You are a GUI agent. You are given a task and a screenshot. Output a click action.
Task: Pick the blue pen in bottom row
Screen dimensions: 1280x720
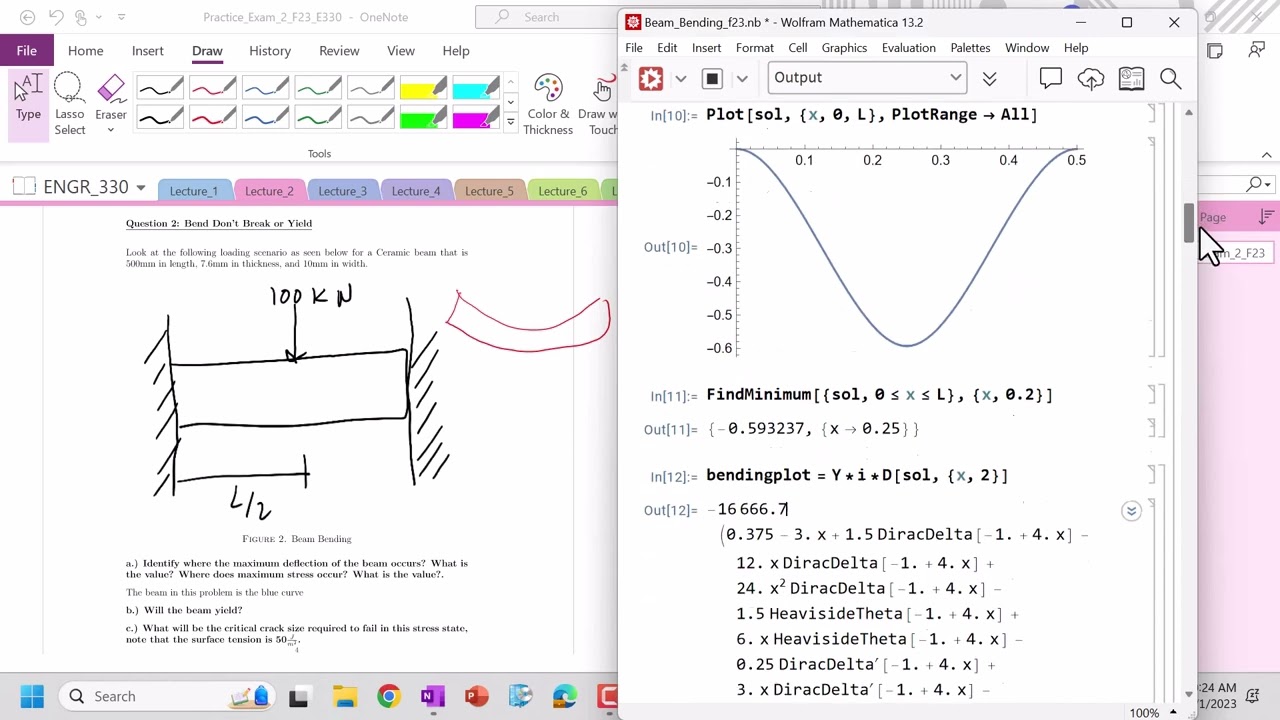tap(265, 120)
